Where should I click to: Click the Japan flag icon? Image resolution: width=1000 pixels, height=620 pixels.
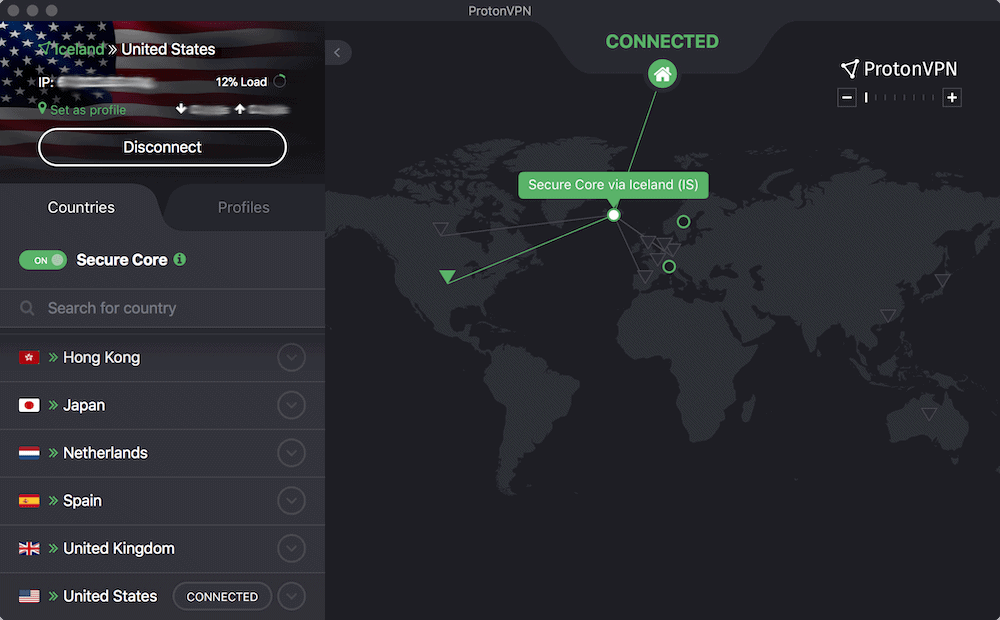coord(29,405)
